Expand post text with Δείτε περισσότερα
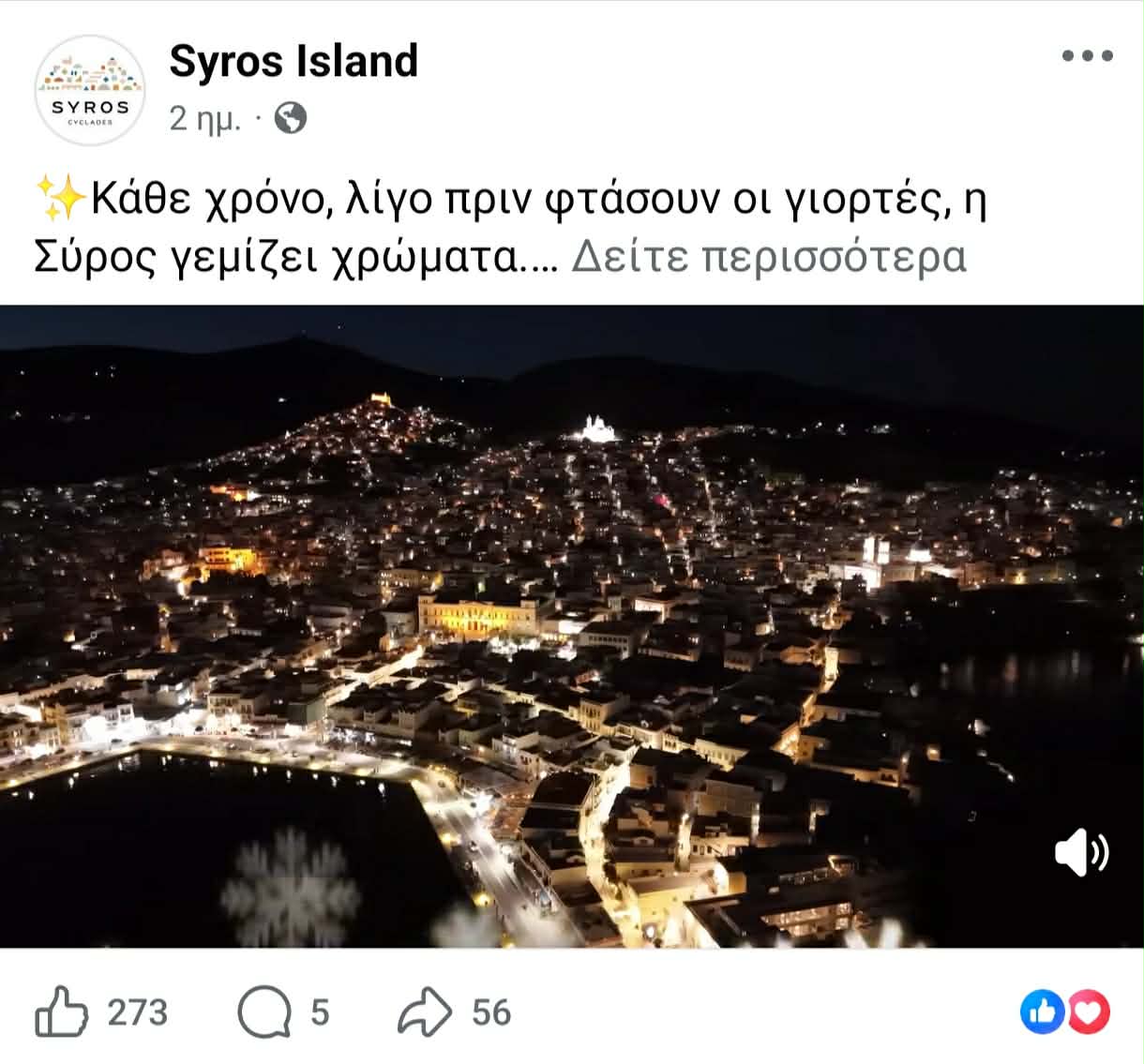The height and width of the screenshot is (1064, 1144). pyautogui.click(x=769, y=256)
